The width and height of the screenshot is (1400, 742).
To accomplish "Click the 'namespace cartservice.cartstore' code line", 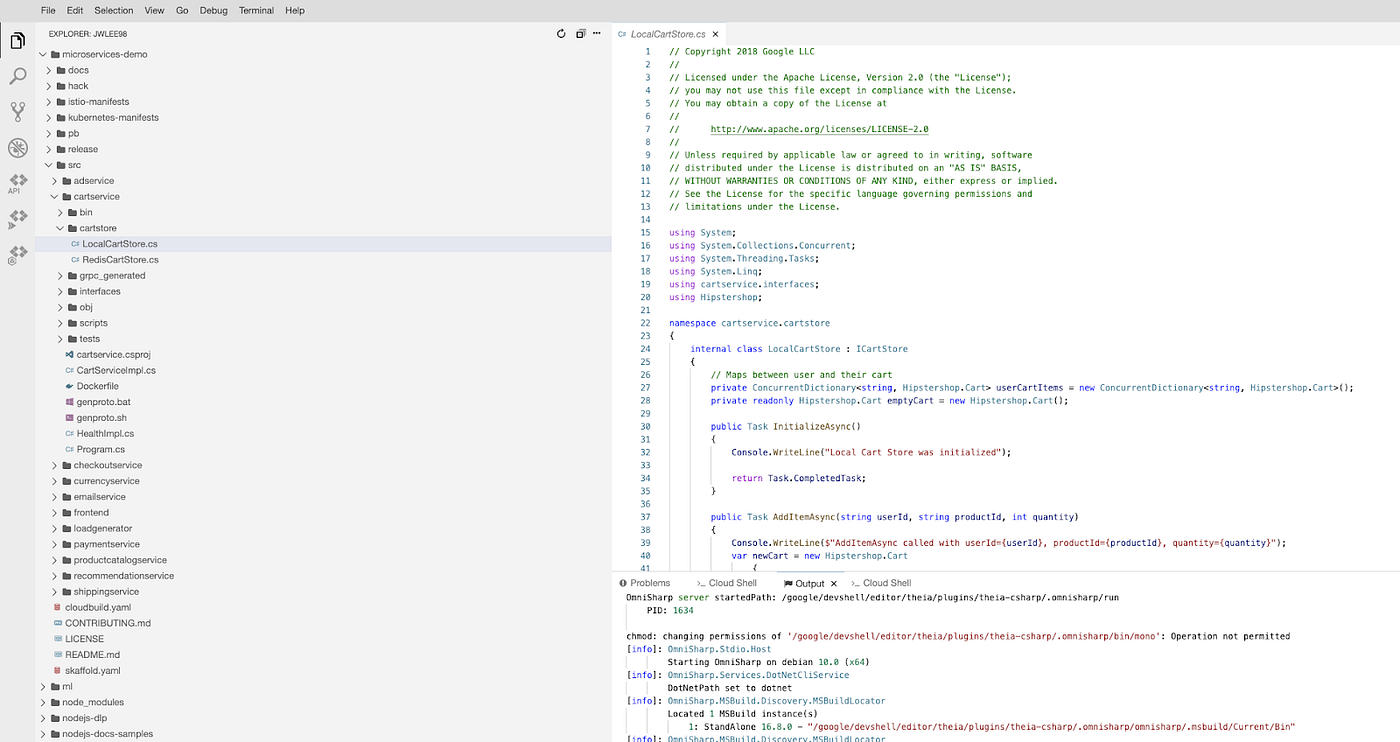I will pos(750,323).
